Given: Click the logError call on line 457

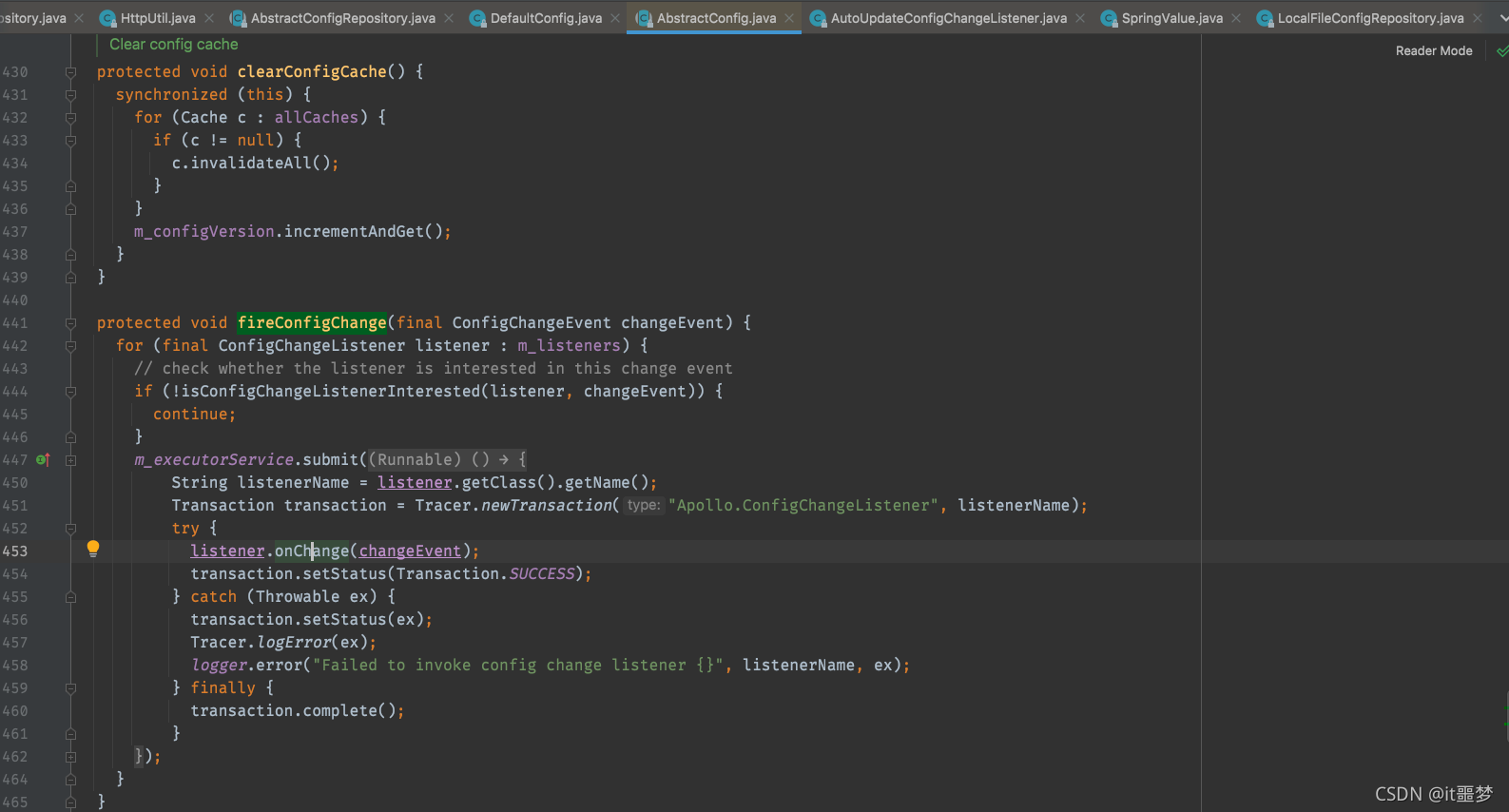Looking at the screenshot, I should click(x=294, y=643).
